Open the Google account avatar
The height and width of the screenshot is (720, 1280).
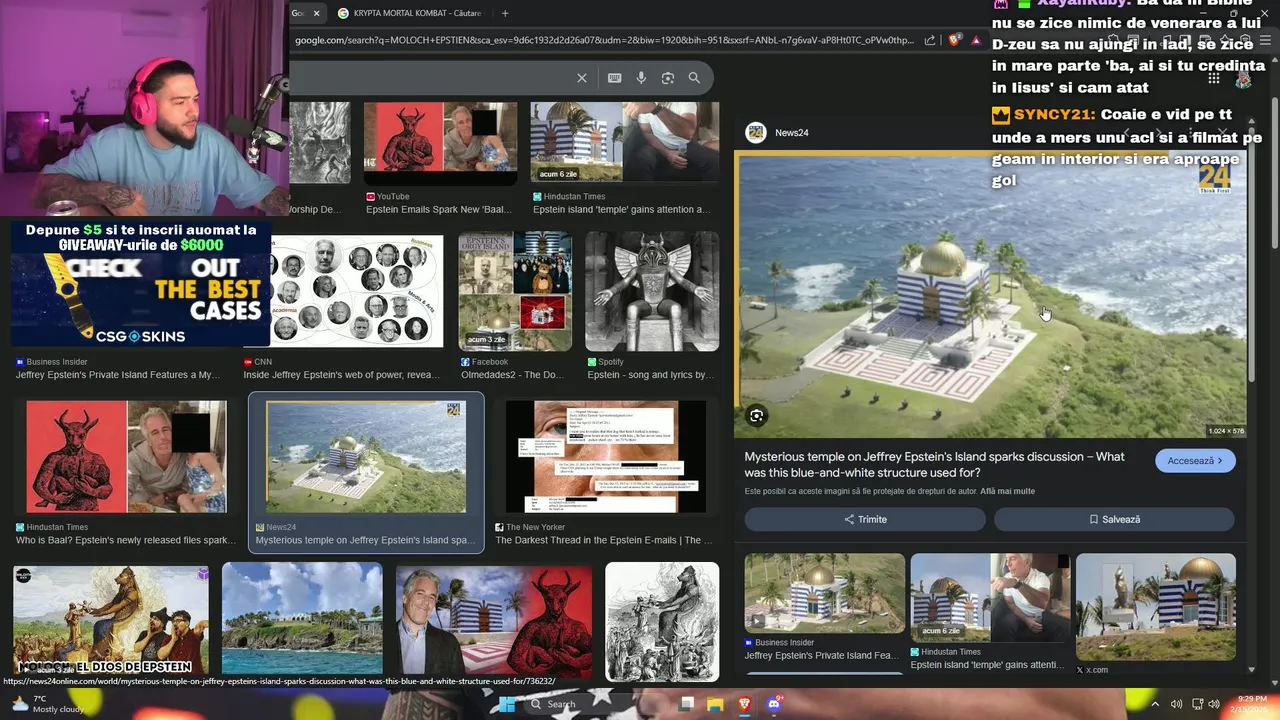pyautogui.click(x=1243, y=78)
